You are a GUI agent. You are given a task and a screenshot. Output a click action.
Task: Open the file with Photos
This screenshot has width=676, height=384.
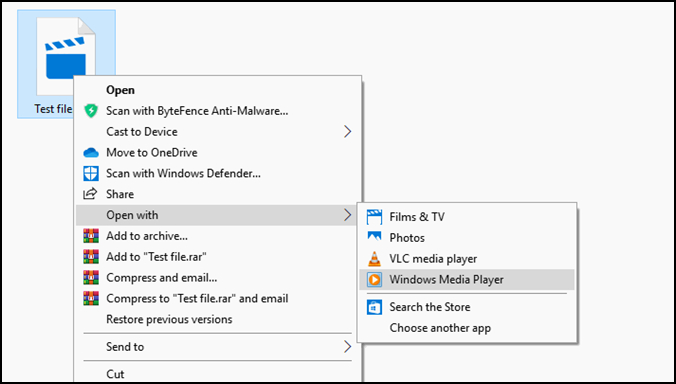click(467, 237)
